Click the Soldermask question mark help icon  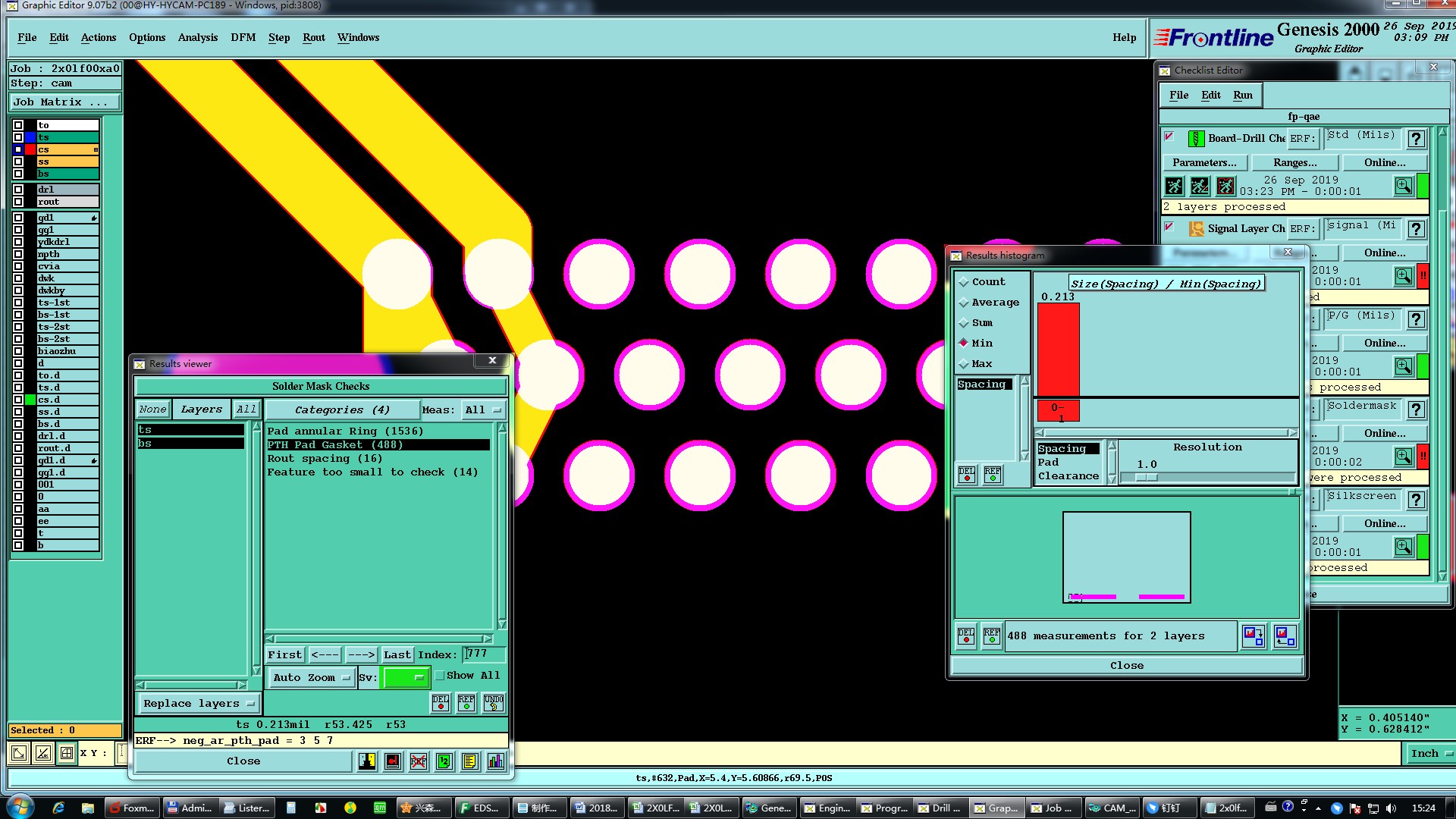[x=1416, y=410]
